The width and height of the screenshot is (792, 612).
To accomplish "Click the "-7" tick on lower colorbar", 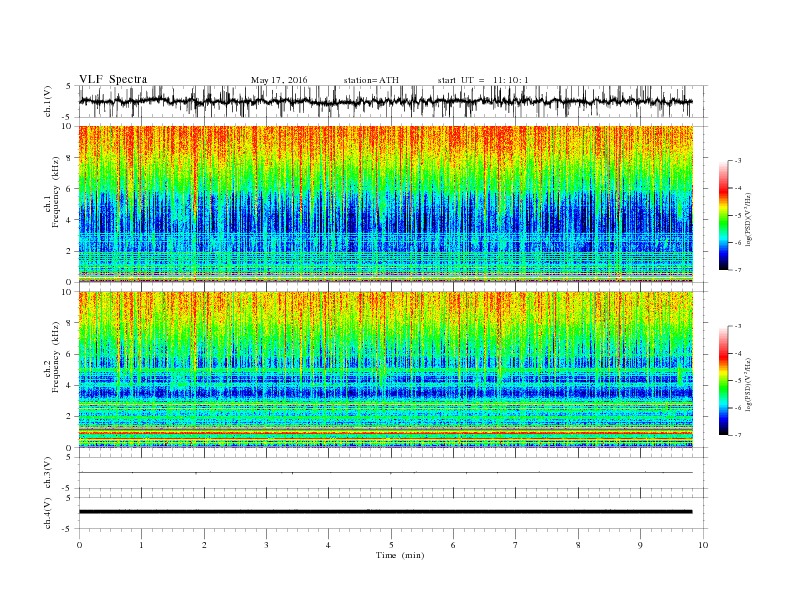I will [738, 435].
